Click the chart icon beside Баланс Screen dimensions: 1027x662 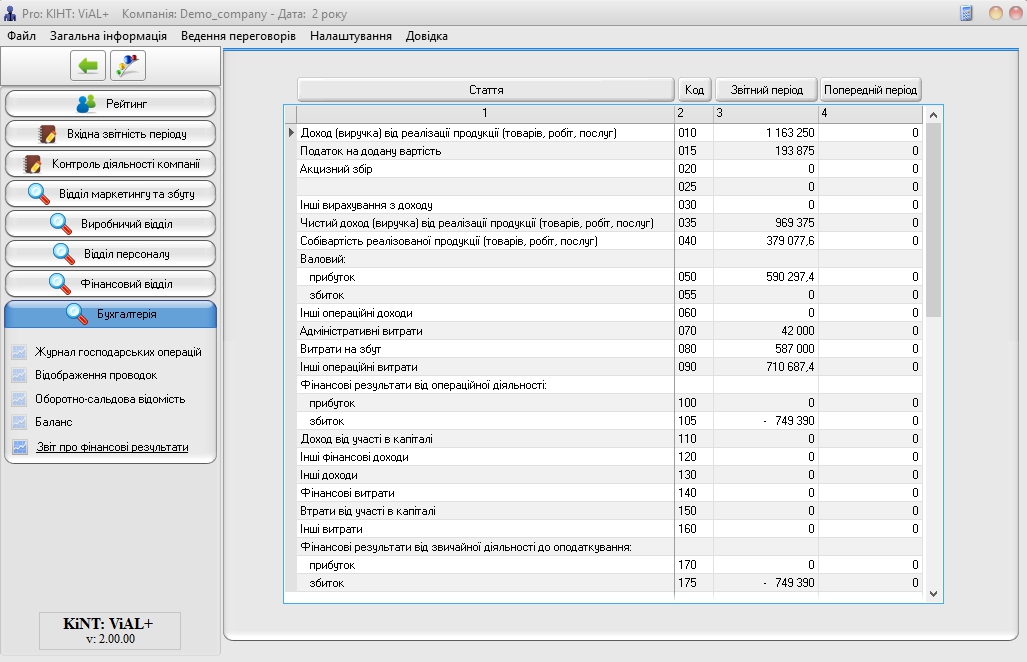[19, 422]
